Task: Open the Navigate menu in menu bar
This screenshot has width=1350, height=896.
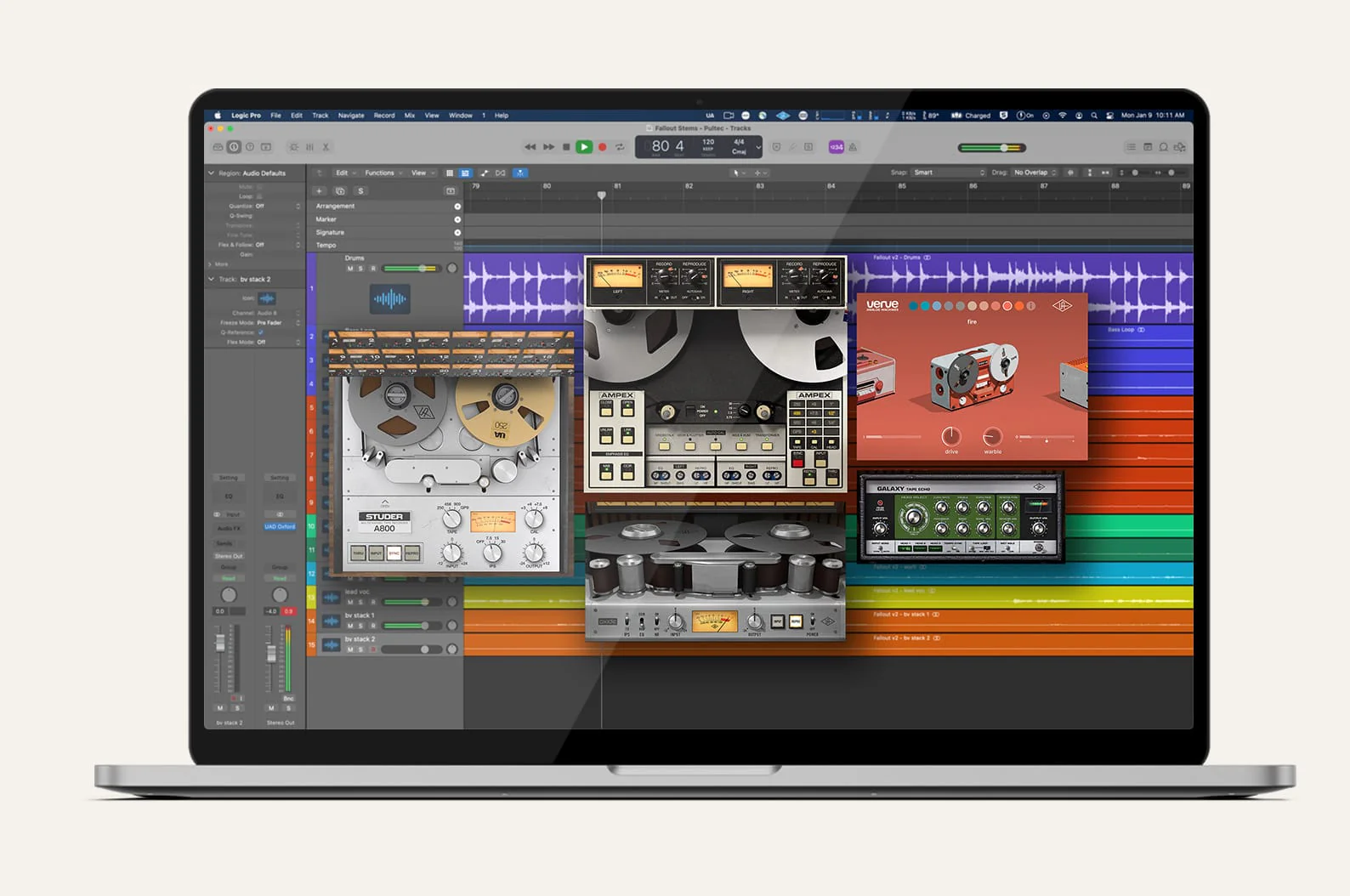Action: point(350,116)
